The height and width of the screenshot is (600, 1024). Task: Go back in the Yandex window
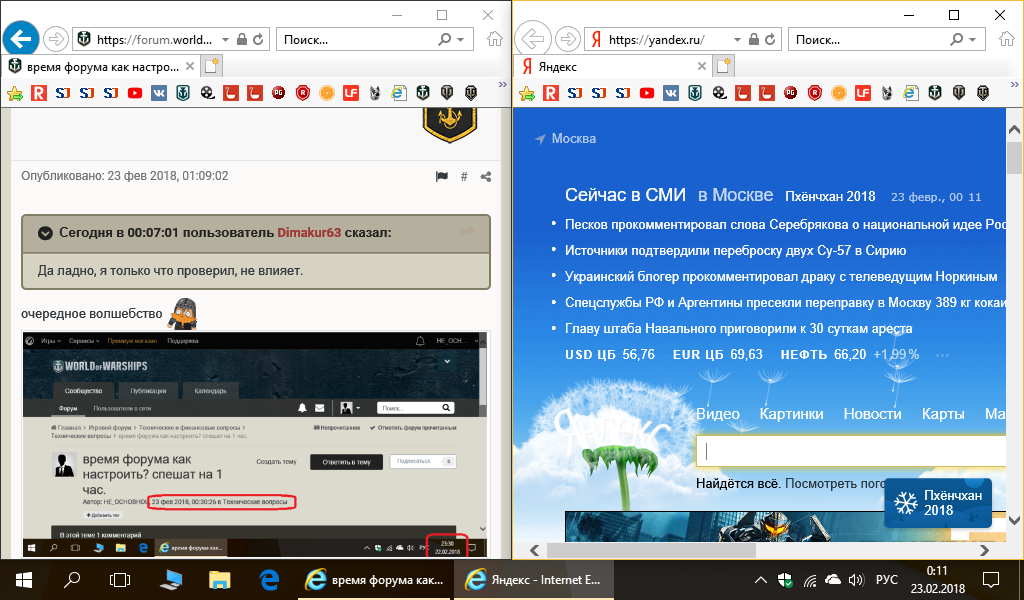tap(534, 40)
